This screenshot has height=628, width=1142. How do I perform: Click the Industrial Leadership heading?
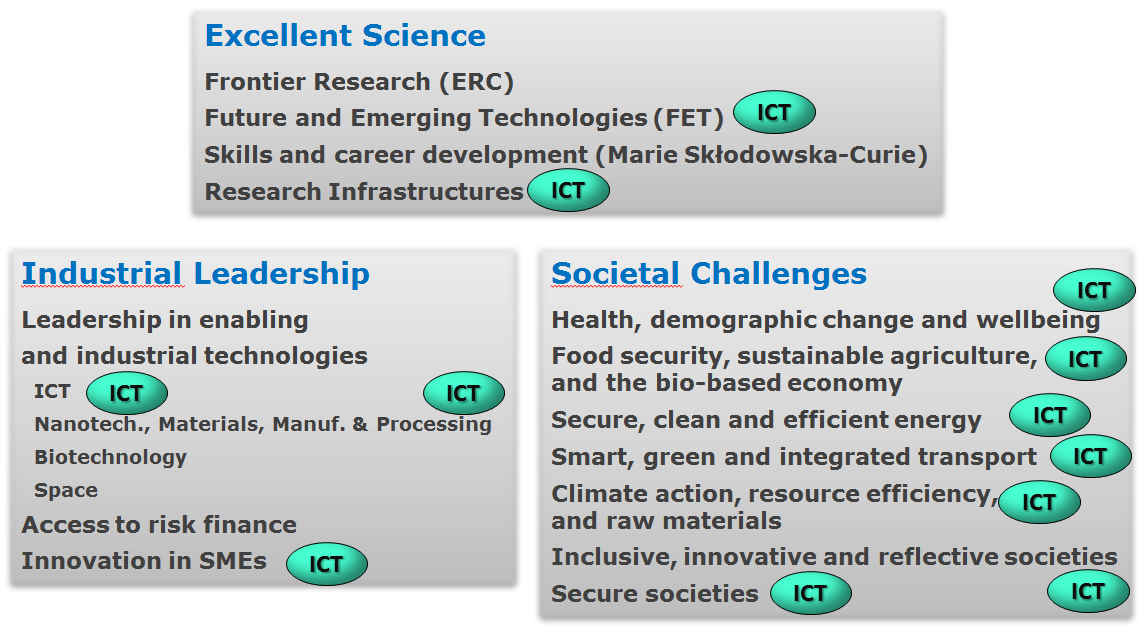[196, 274]
